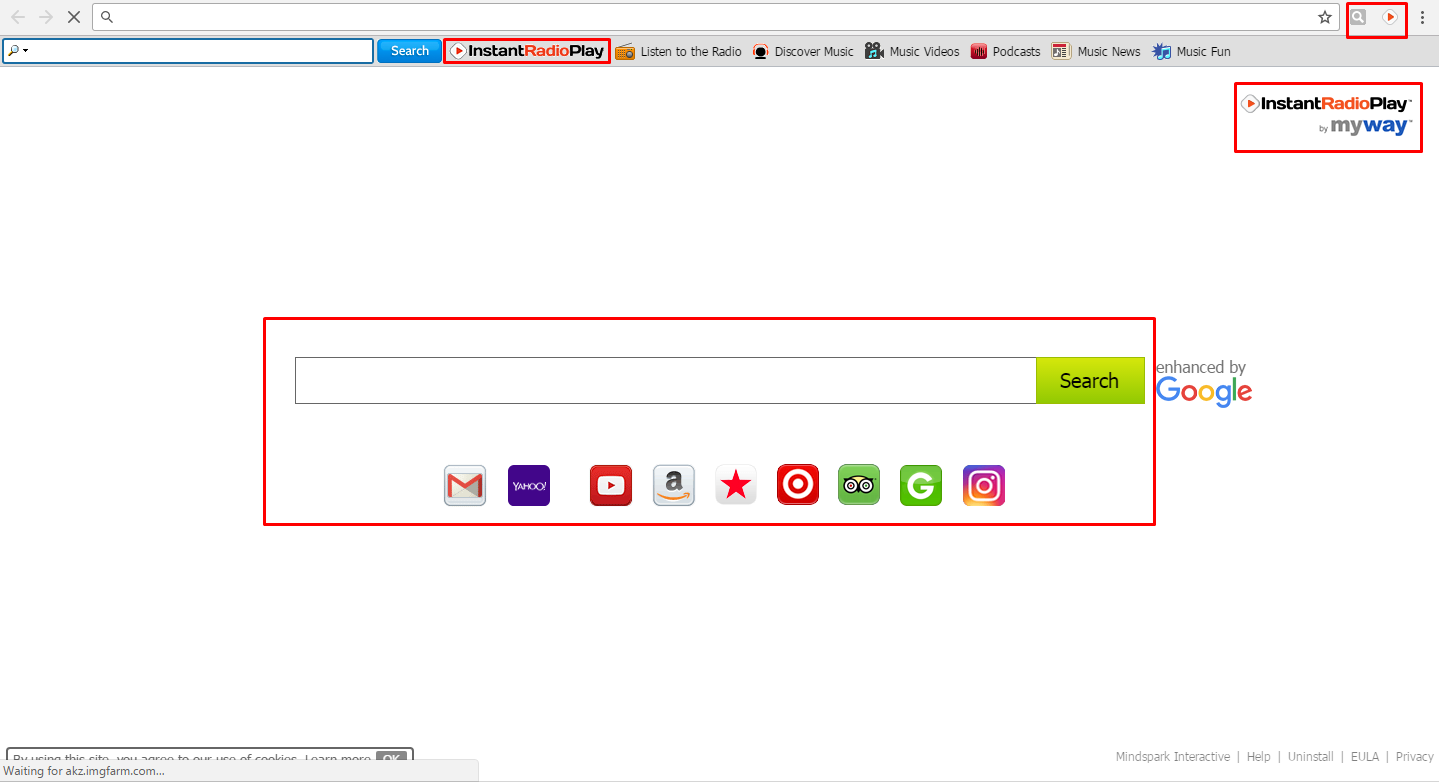The width and height of the screenshot is (1439, 782).
Task: Click the InstantRadioPlay toolbar logo
Action: point(527,51)
